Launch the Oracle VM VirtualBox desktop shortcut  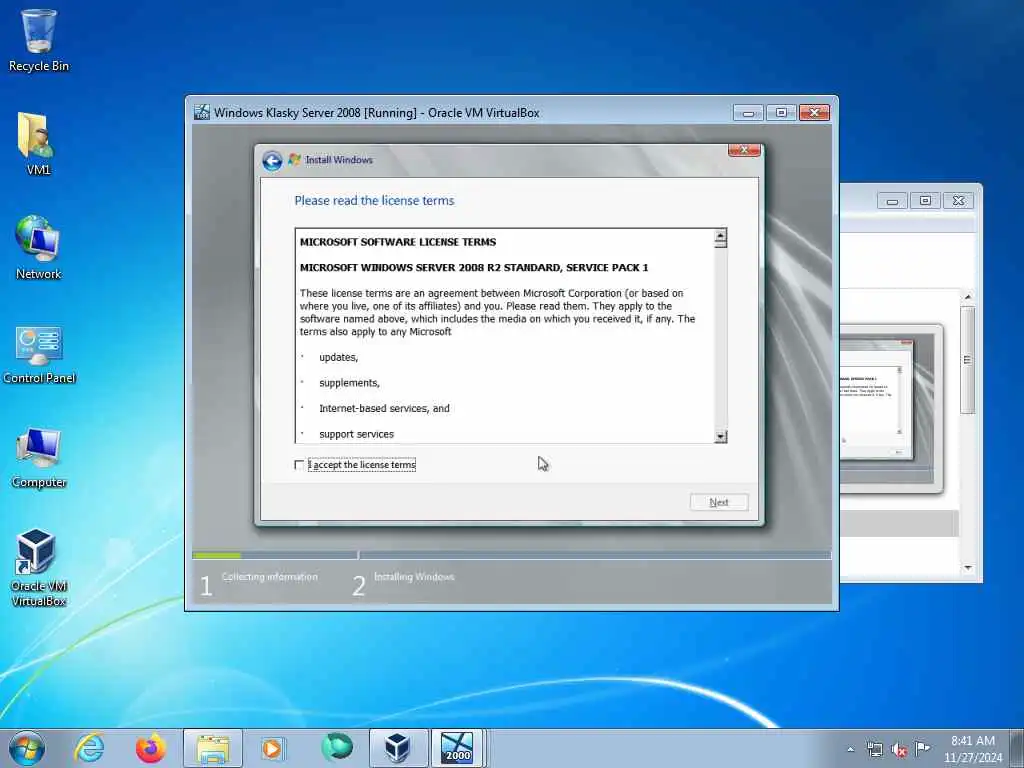39,568
